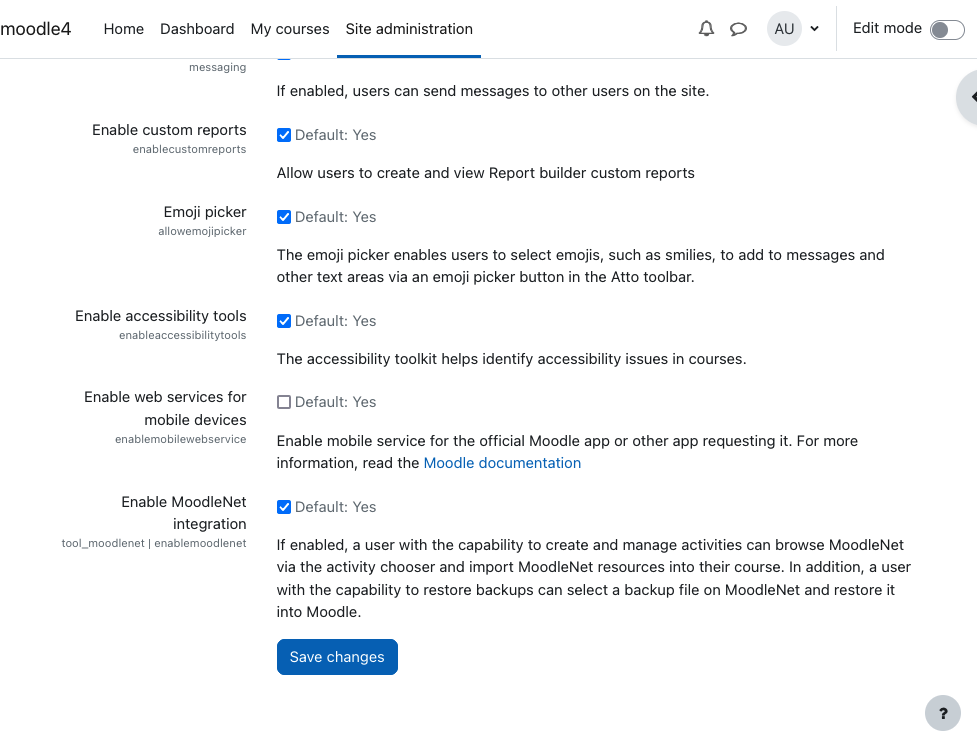Go to the Home menu item

123,29
